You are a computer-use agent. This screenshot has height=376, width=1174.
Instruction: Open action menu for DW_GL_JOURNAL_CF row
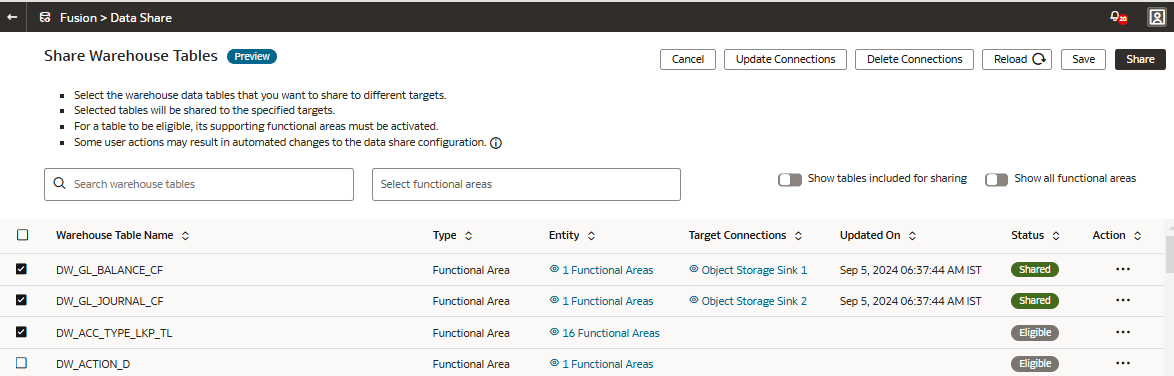point(1122,300)
